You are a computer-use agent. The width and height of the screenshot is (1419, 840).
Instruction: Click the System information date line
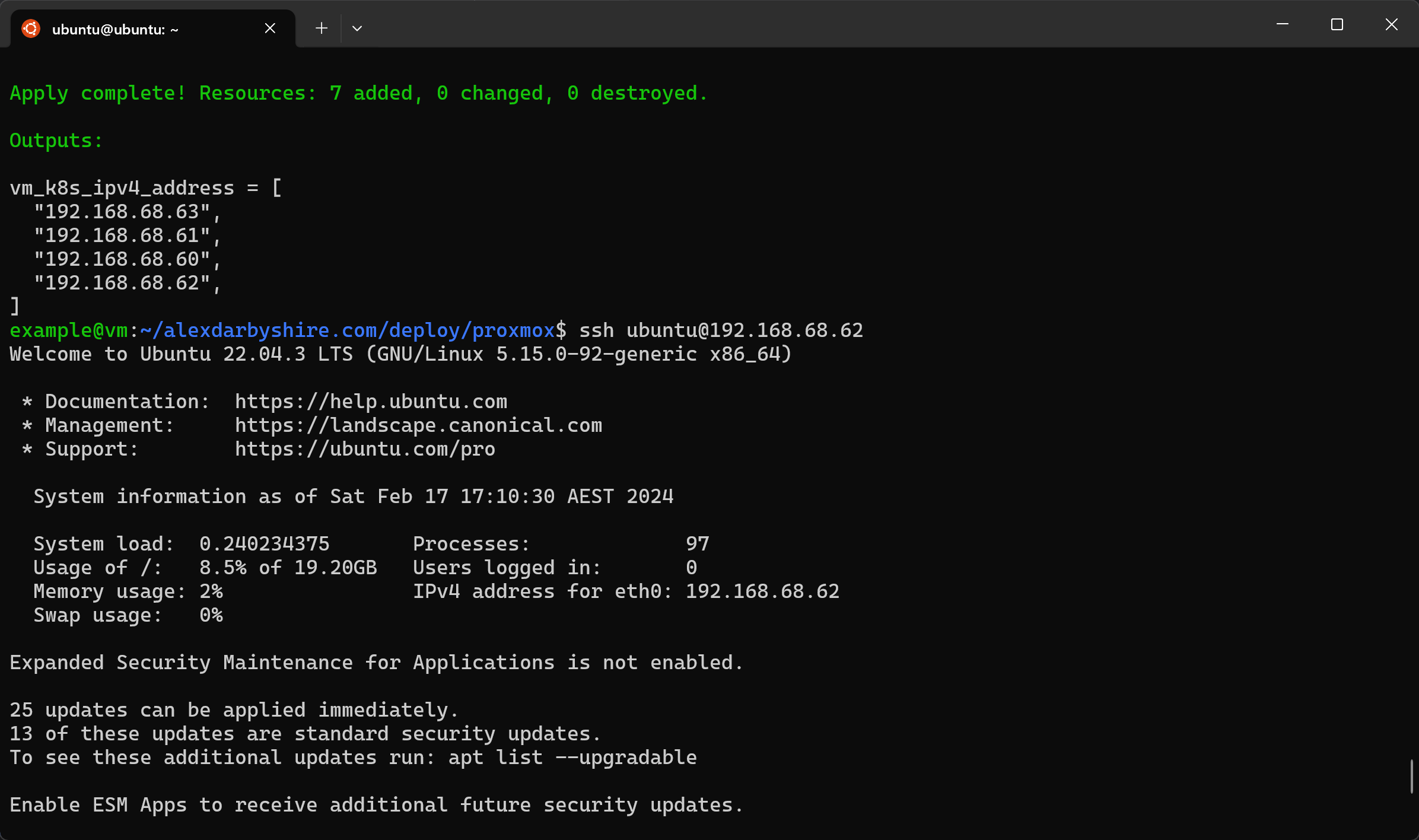354,497
